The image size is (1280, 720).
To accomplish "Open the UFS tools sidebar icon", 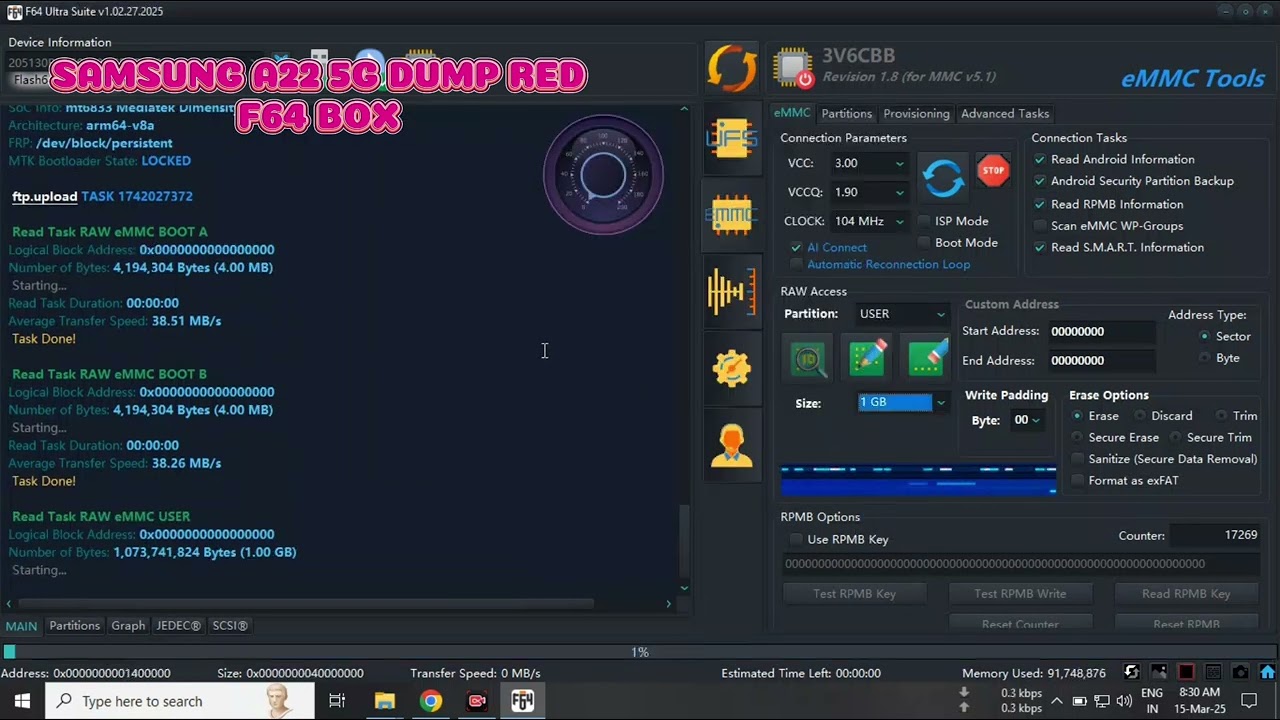I will click(x=732, y=140).
